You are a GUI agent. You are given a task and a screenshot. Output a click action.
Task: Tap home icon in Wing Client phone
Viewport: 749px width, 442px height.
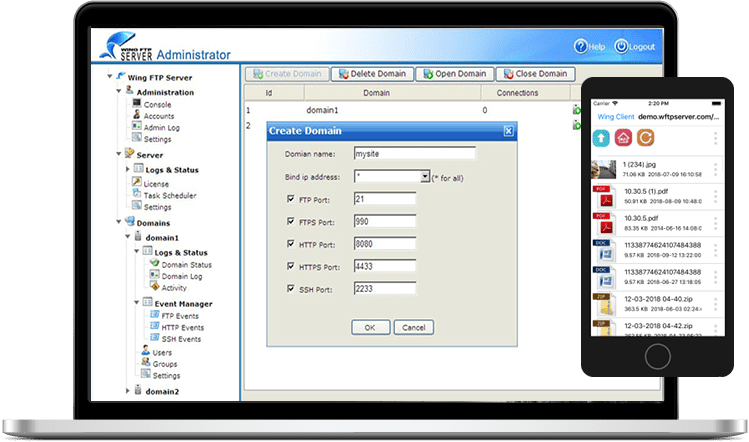point(623,138)
